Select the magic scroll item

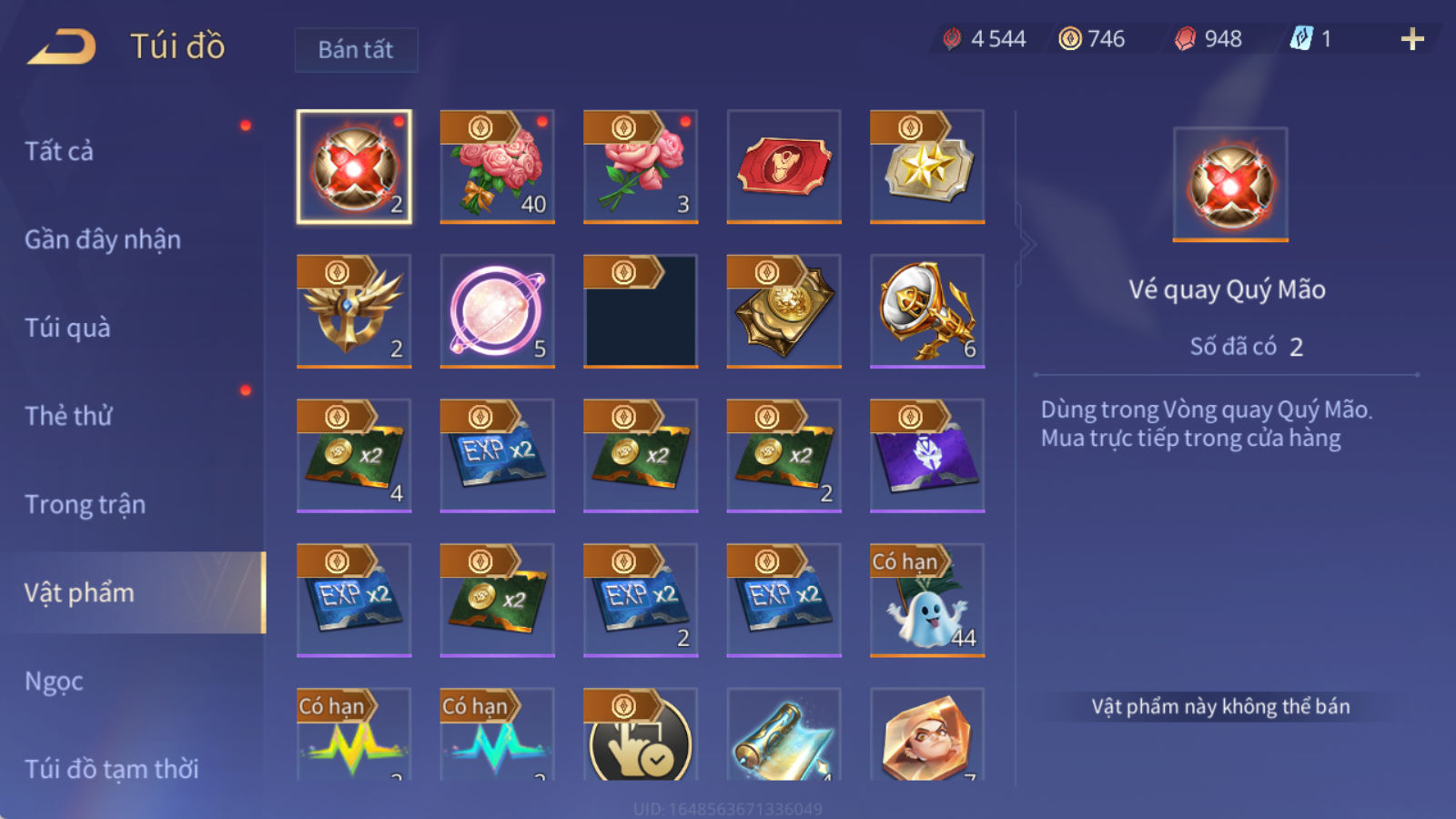[784, 735]
